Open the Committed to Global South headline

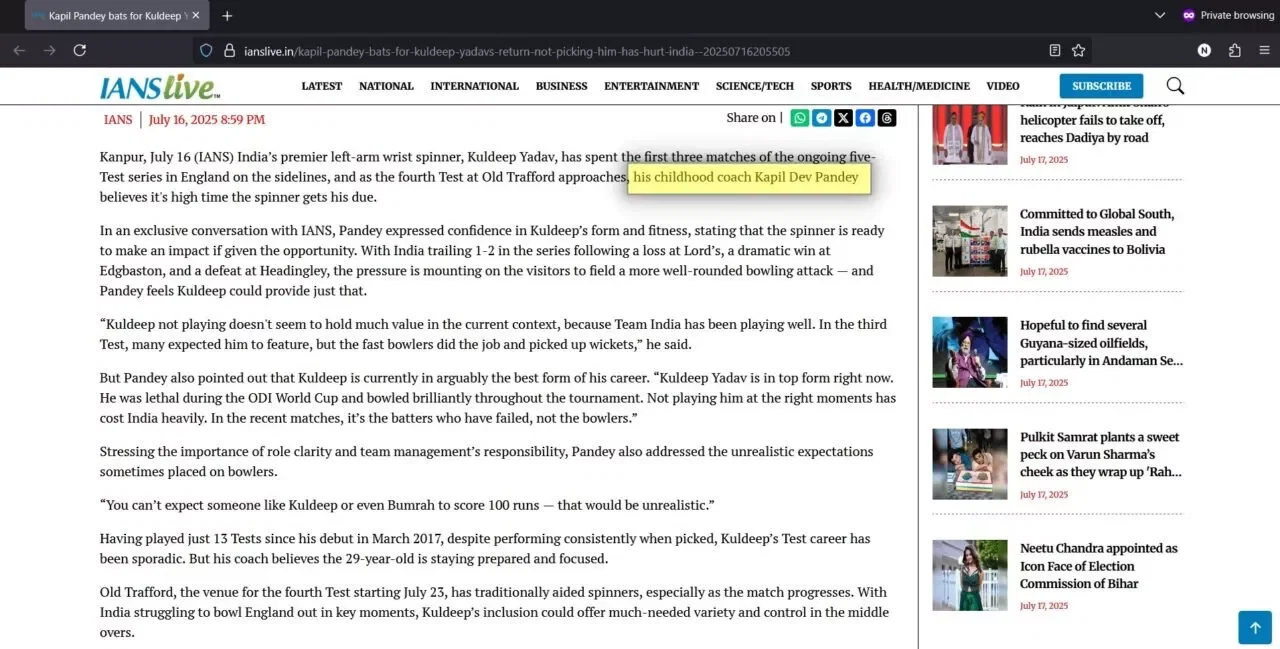point(1097,232)
